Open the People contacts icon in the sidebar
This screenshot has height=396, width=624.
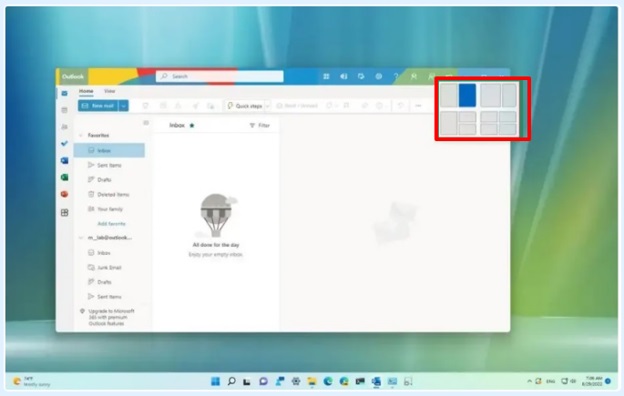pyautogui.click(x=64, y=127)
